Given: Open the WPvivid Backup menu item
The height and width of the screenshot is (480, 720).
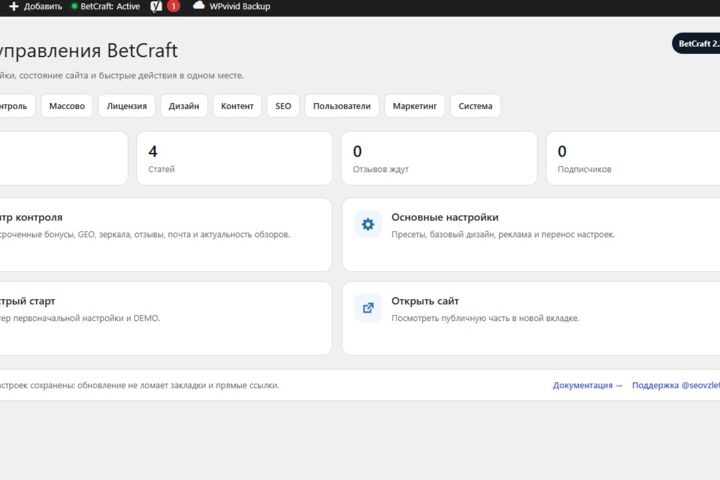Looking at the screenshot, I should point(231,6).
